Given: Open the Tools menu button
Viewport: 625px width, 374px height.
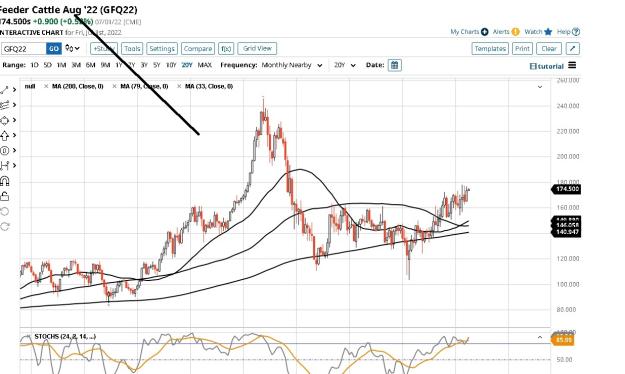Looking at the screenshot, I should coord(132,49).
